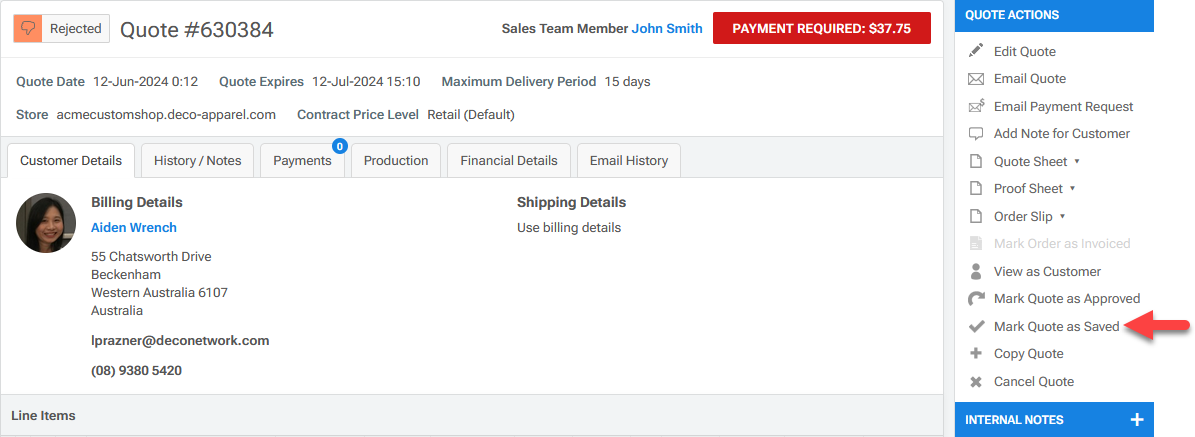Click the person icon for View as Customer

[976, 271]
